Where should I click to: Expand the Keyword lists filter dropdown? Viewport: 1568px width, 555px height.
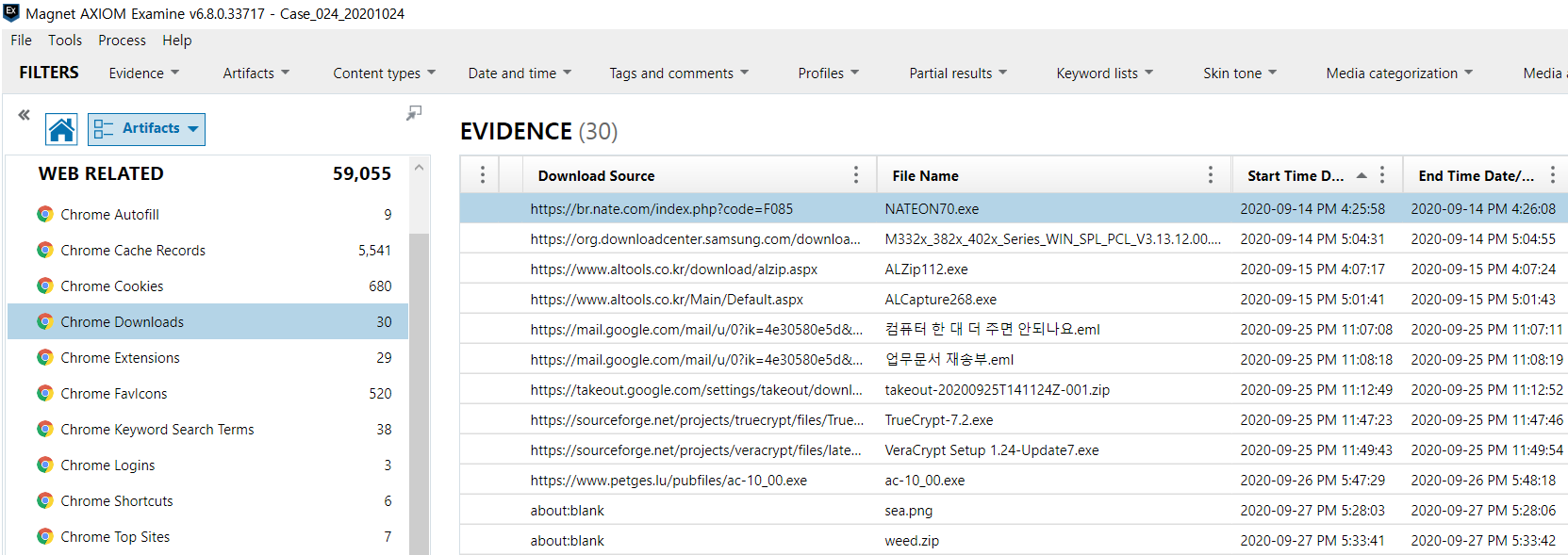click(x=1105, y=73)
